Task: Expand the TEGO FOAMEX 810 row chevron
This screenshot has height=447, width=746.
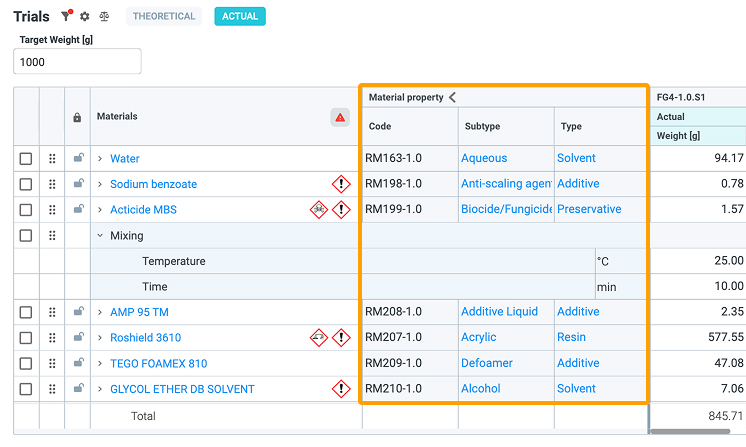Action: pyautogui.click(x=100, y=364)
